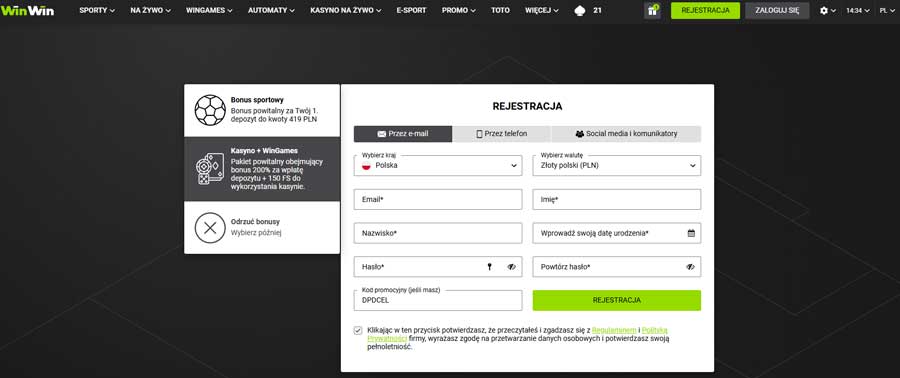Click the Imię input field

(616, 200)
